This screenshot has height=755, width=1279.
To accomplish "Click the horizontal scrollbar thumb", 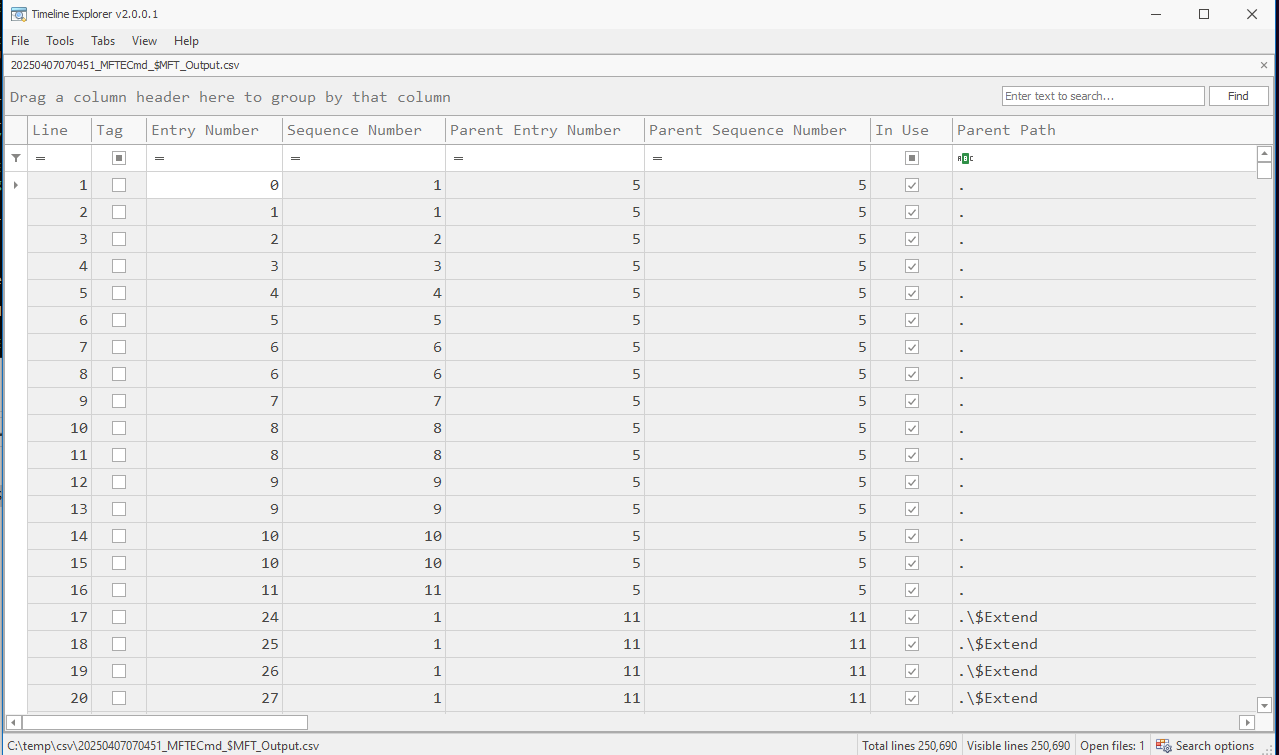I will coord(165,722).
